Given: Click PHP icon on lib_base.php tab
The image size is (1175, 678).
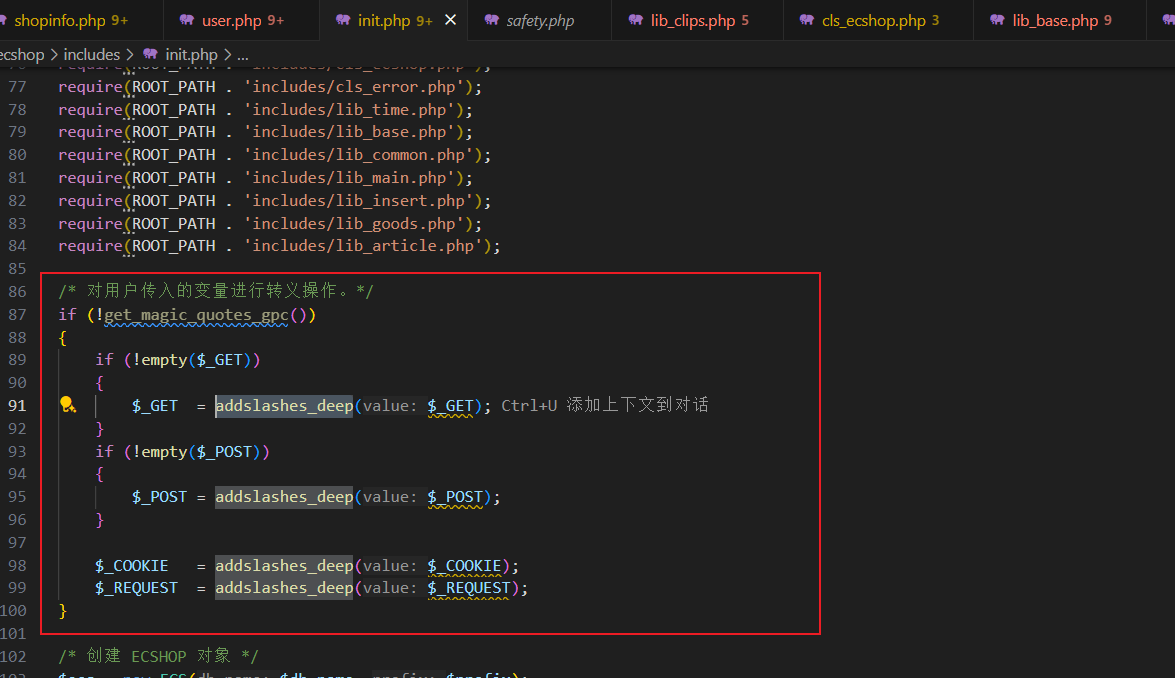Looking at the screenshot, I should point(997,20).
